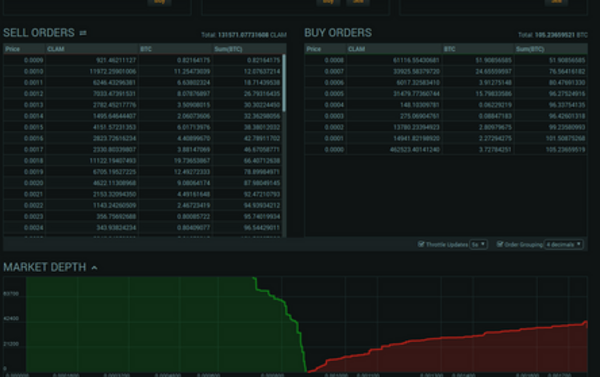
Task: Toggle the Order Grouping checkbox
Action: (500, 244)
